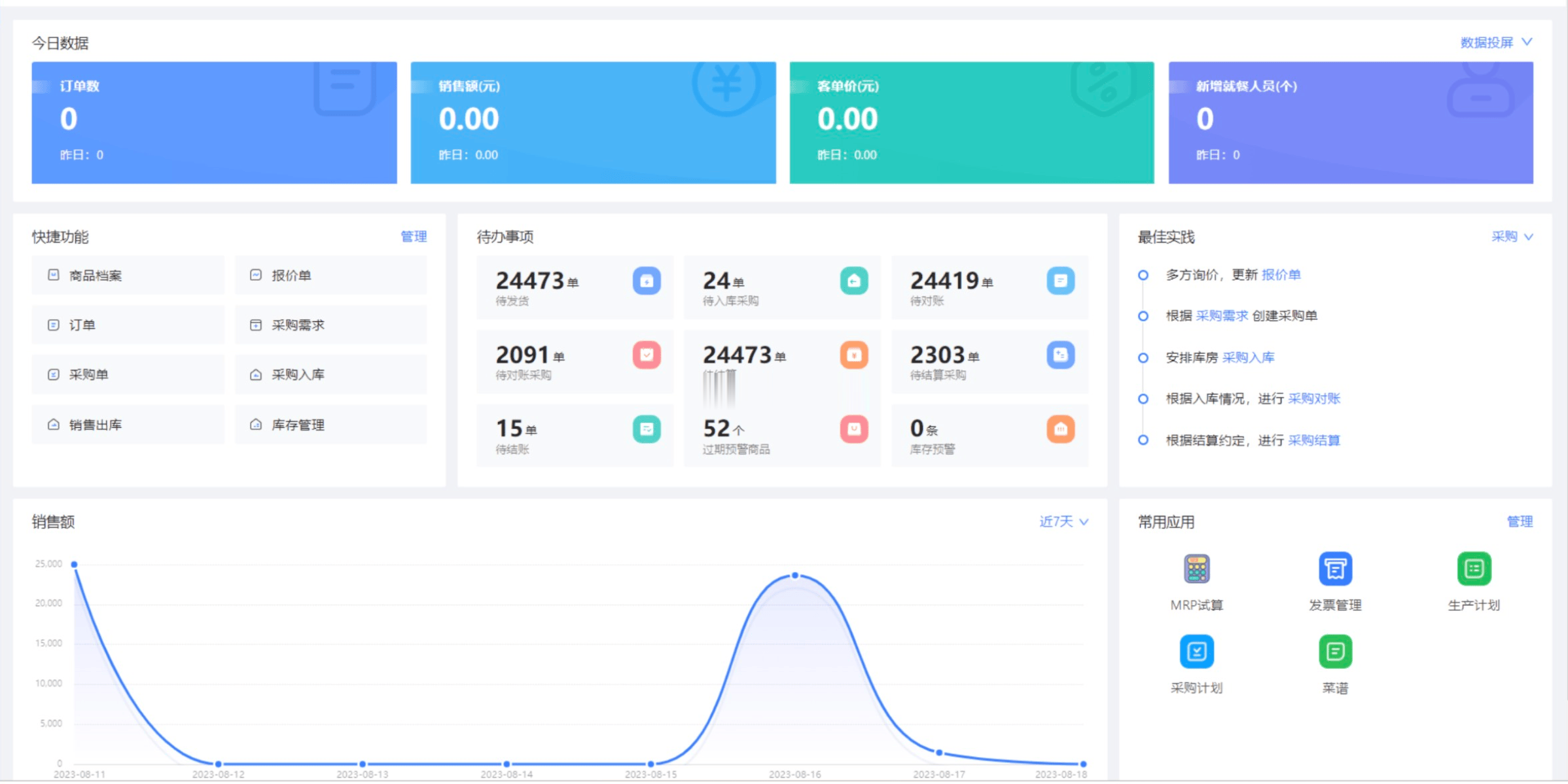The height and width of the screenshot is (784, 1568).
Task: Click the 销售额(元) summary card
Action: [594, 123]
